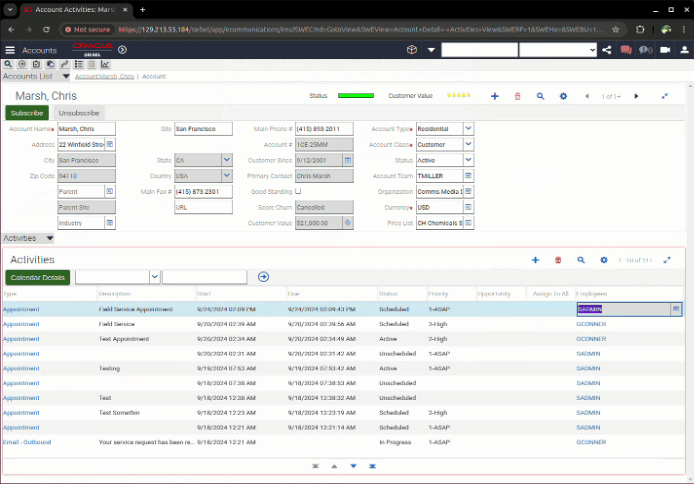Screen dimensions: 694x484
Task: Open a new browser tab
Action: [143, 10]
